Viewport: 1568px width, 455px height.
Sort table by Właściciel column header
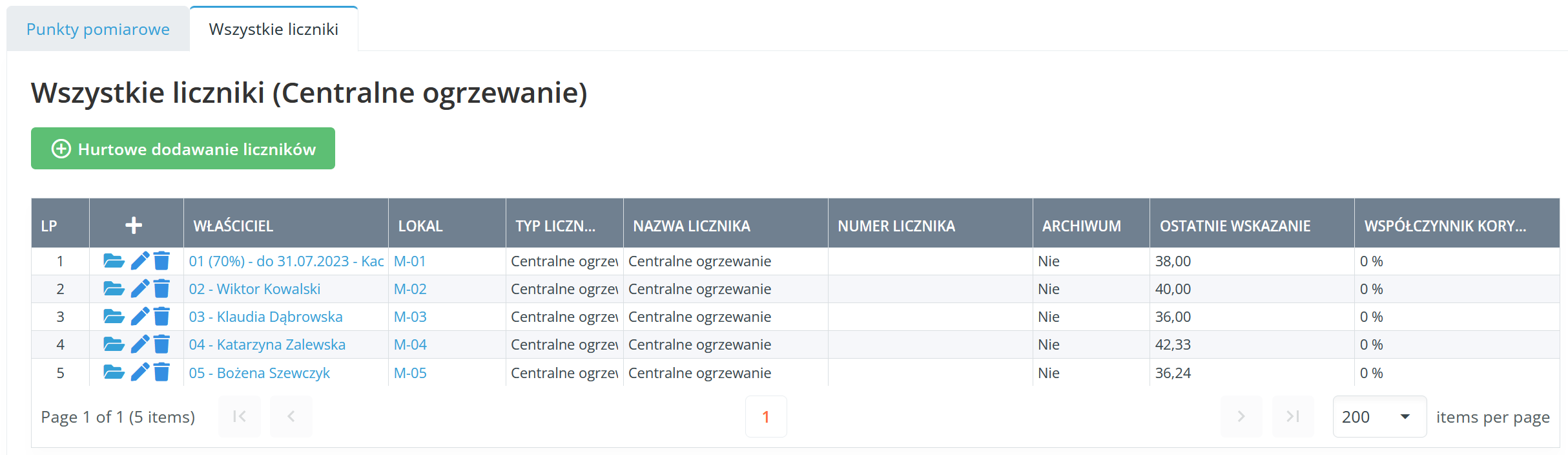pyautogui.click(x=233, y=226)
